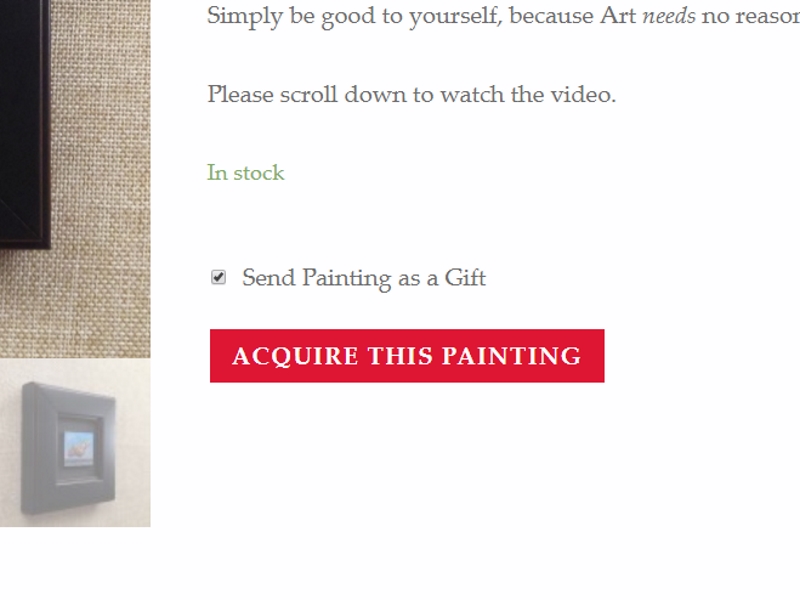Click the word 'Painting' in the gift label
The height and width of the screenshot is (600, 800).
[x=346, y=279]
